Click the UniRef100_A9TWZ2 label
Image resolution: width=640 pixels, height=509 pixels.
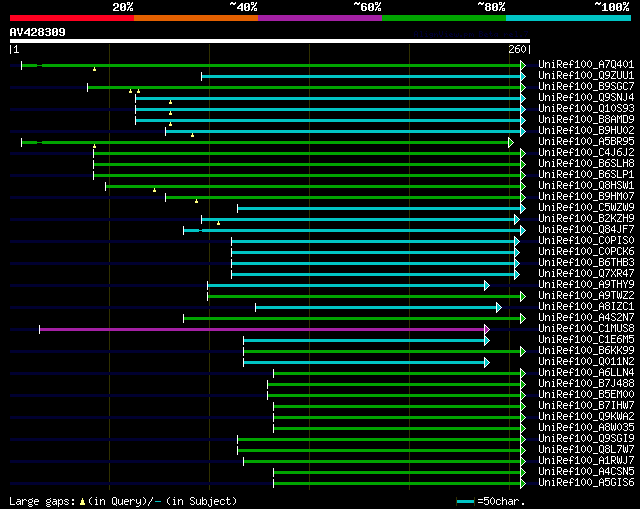click(586, 296)
